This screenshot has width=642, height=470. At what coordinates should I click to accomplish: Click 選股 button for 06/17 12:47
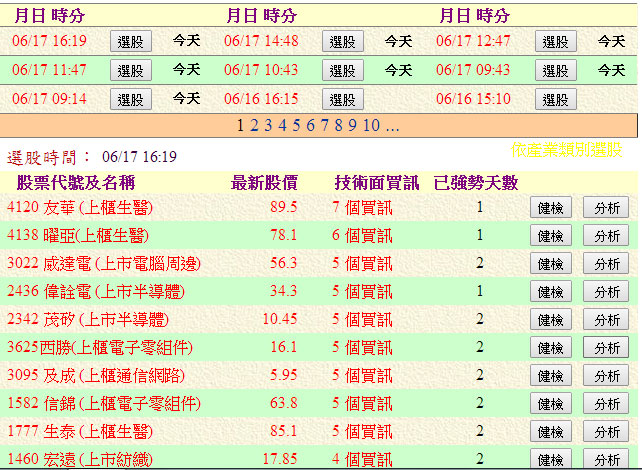(556, 41)
